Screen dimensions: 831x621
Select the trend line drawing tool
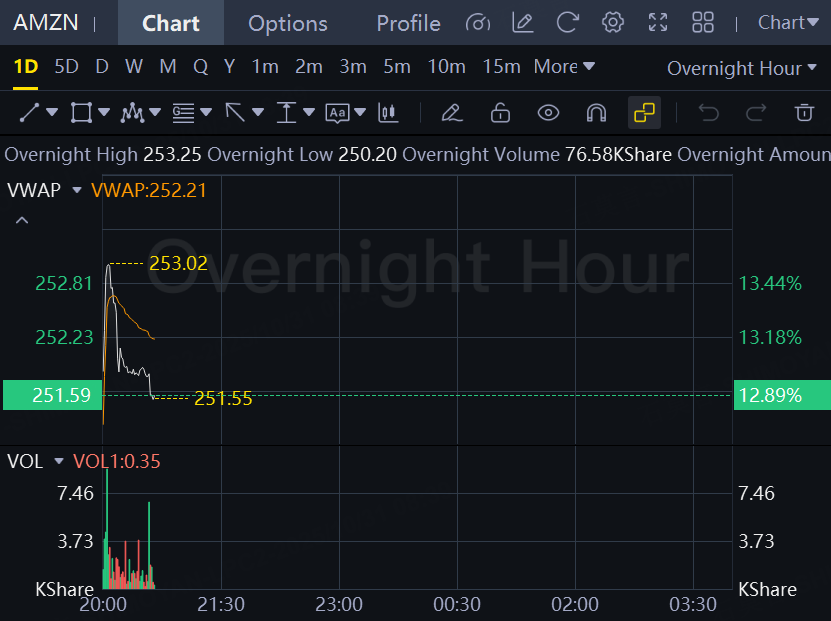pyautogui.click(x=29, y=113)
